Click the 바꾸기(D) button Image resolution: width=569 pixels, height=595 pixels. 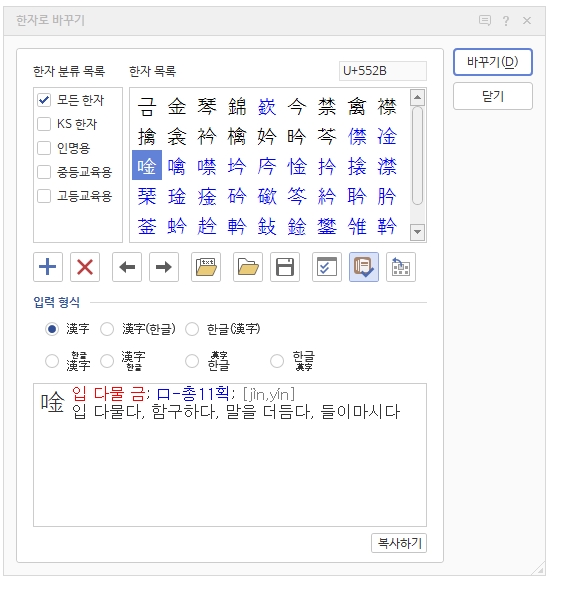pyautogui.click(x=493, y=62)
